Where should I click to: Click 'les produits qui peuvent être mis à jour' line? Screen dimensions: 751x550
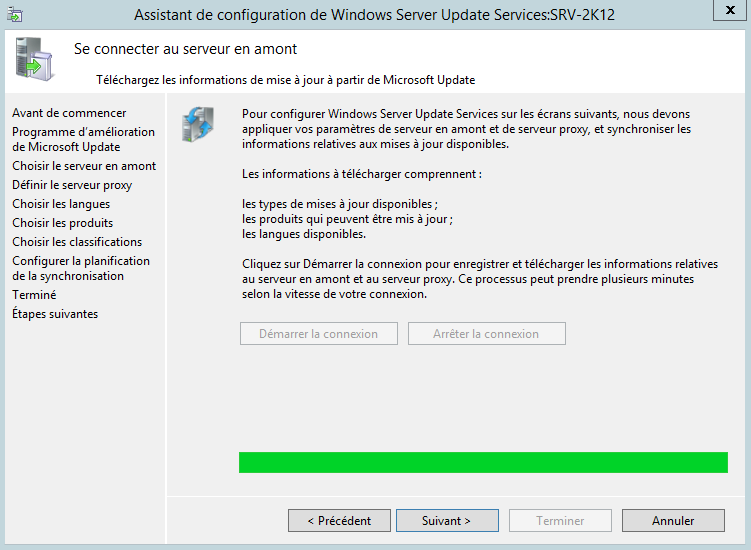(x=347, y=219)
